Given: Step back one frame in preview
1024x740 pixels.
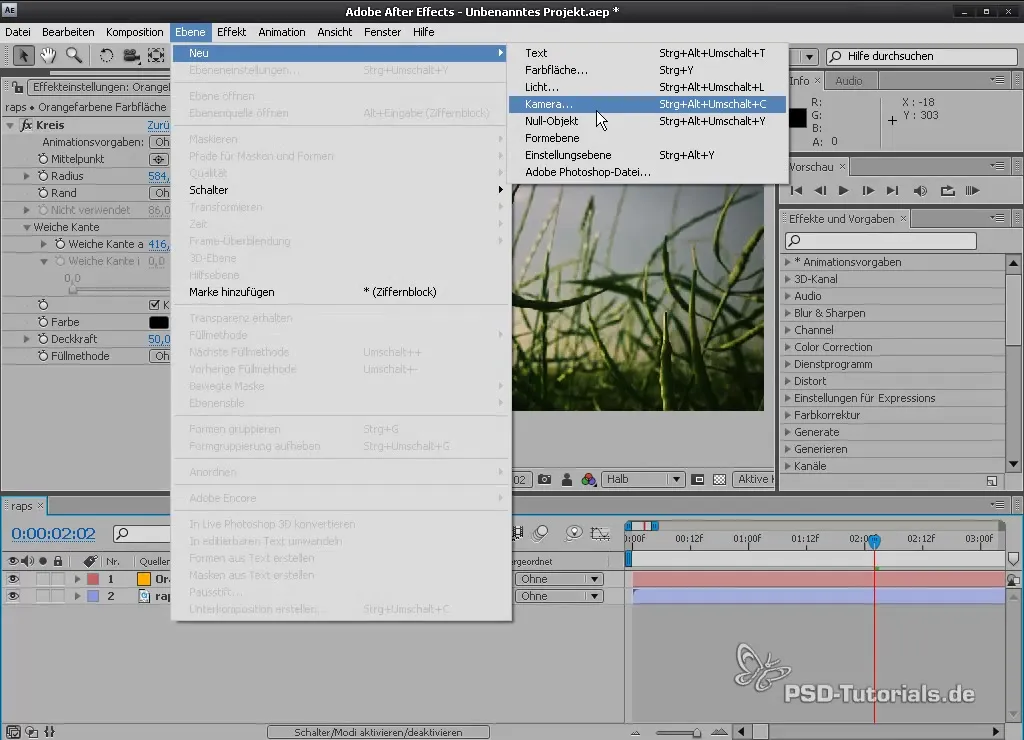Looking at the screenshot, I should [x=820, y=191].
